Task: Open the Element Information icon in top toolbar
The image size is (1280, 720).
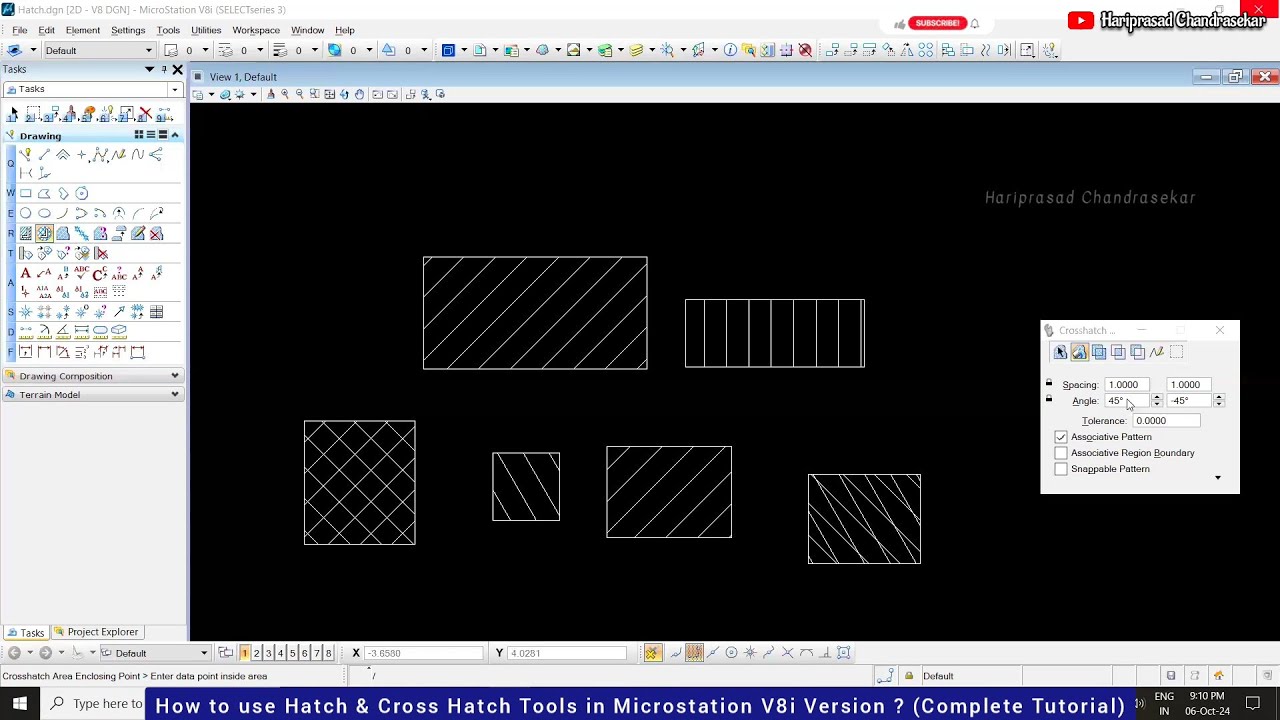Action: [730, 50]
